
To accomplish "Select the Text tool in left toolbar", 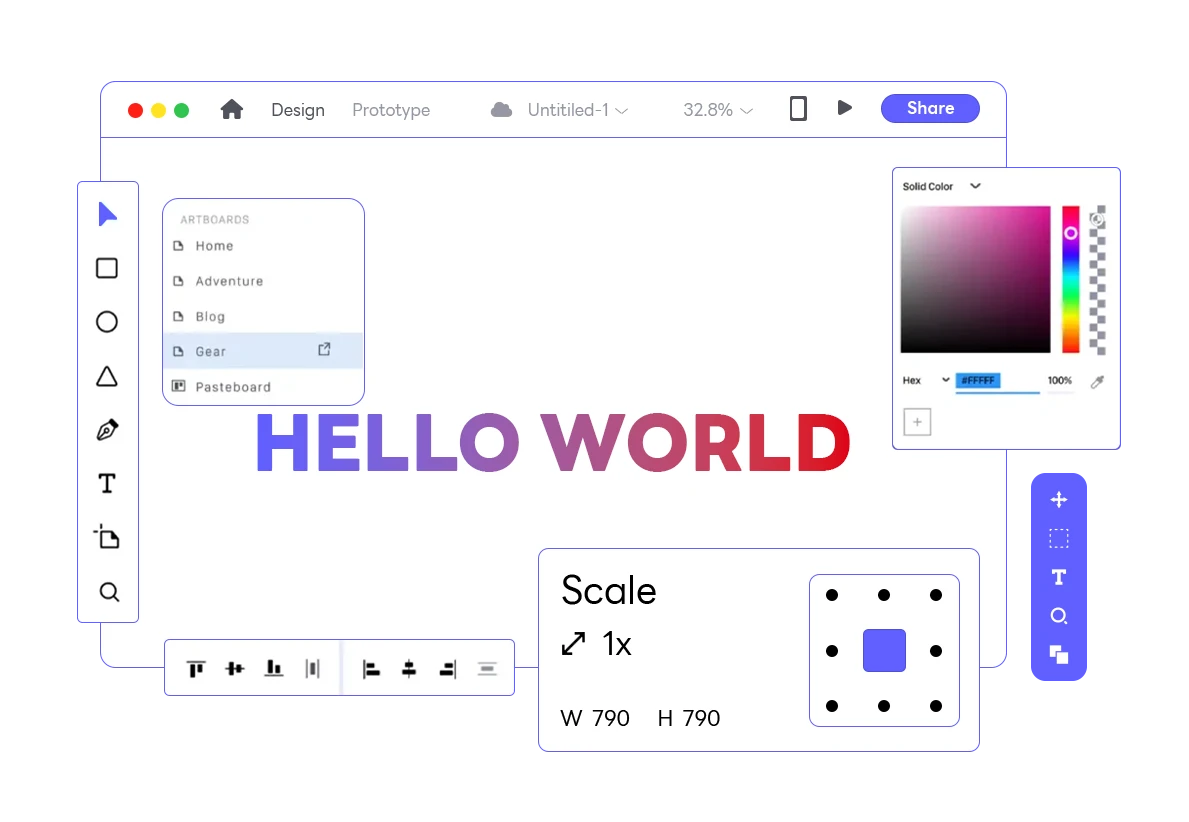I will pos(107,484).
